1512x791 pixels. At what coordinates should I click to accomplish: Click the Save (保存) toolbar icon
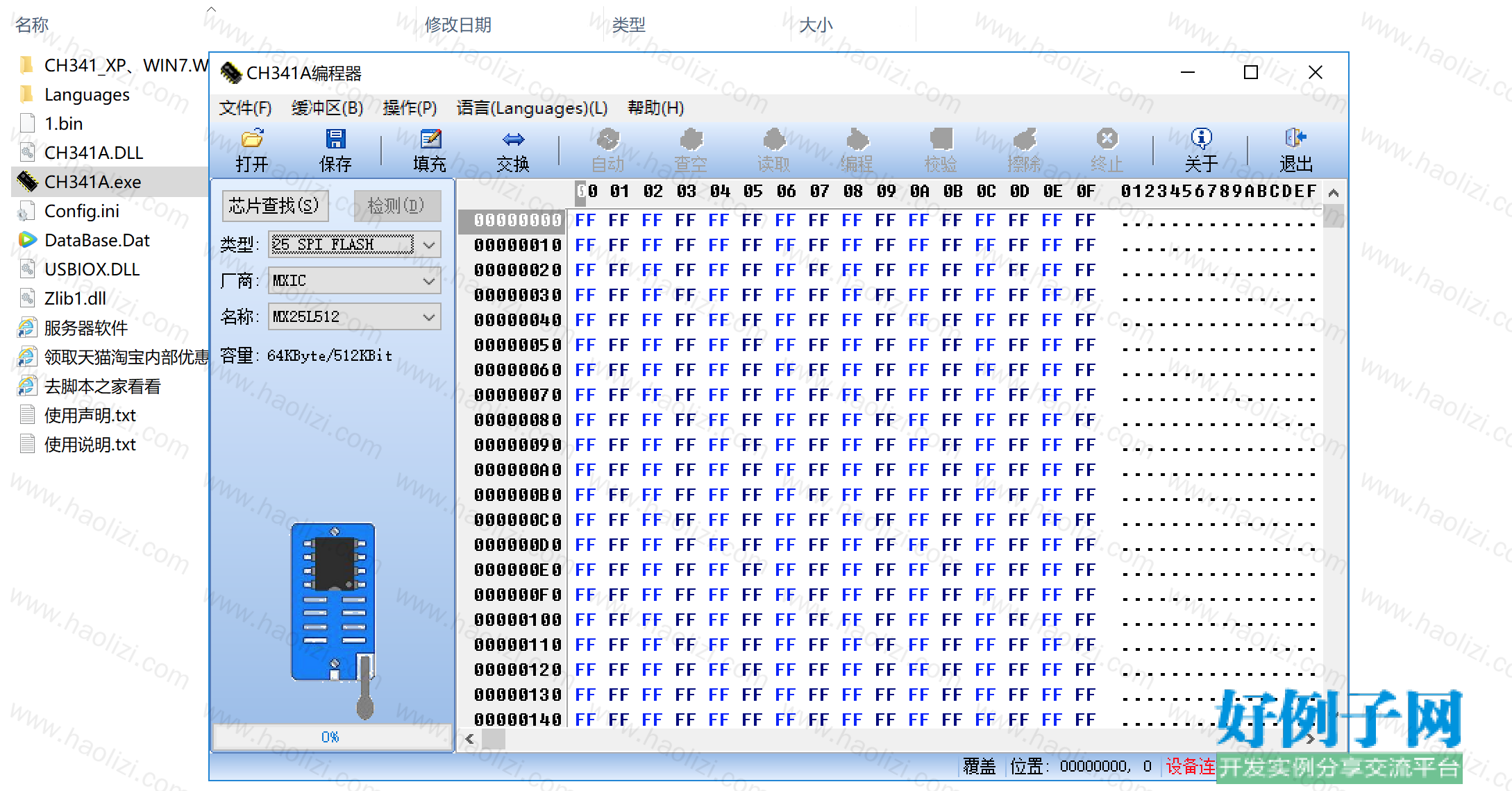tap(335, 139)
